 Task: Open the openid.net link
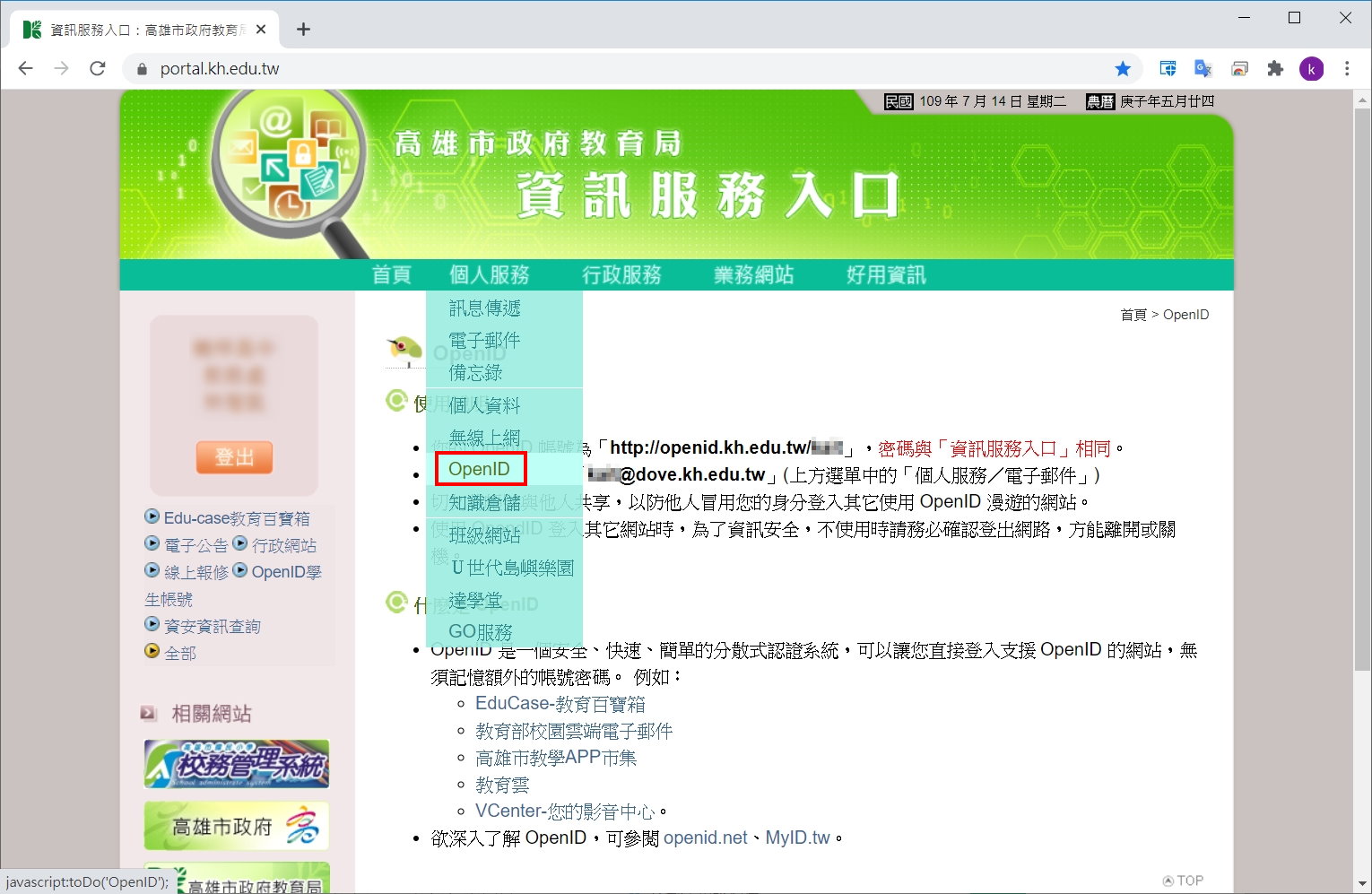click(706, 837)
